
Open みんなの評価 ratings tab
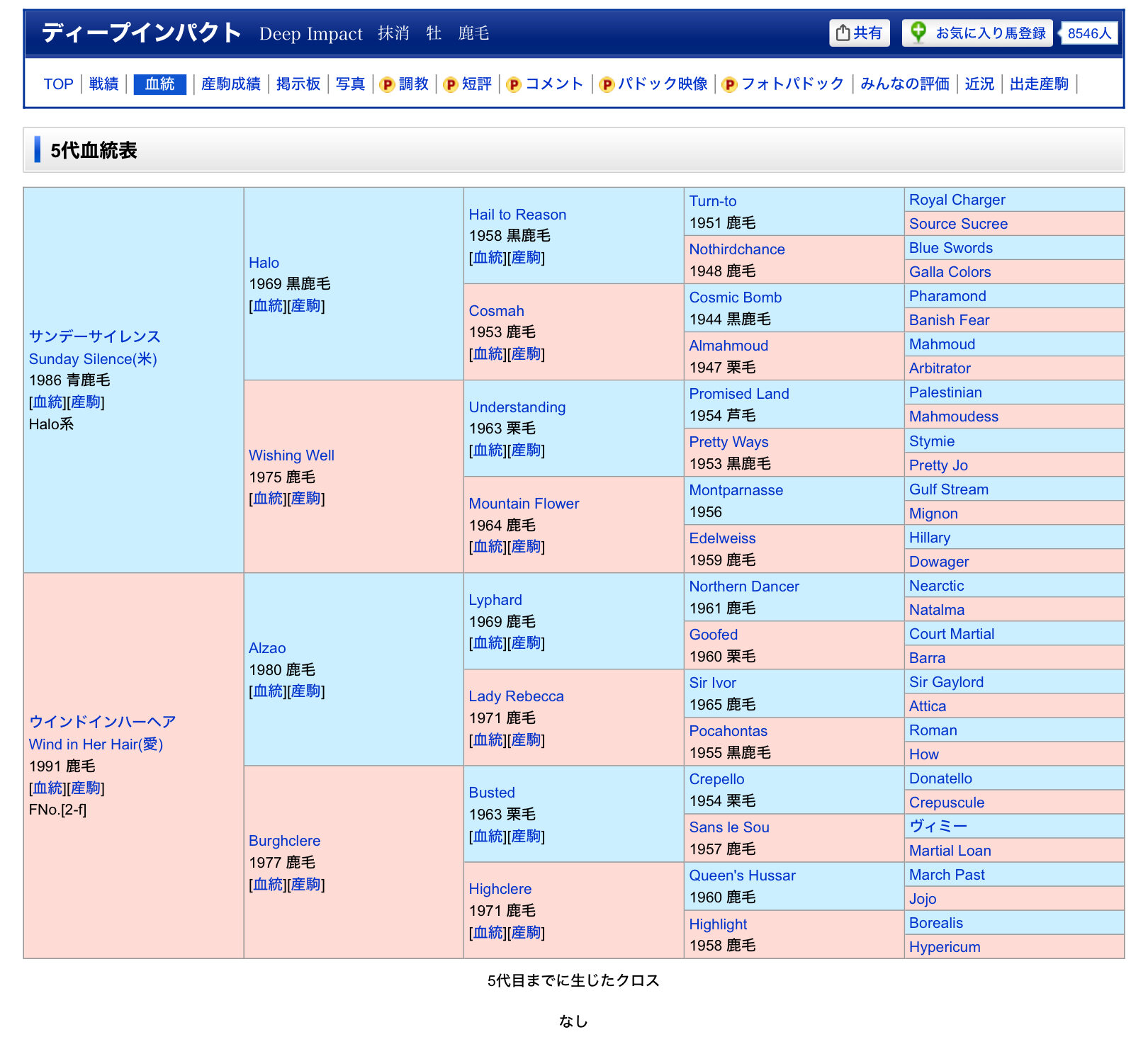coord(904,84)
